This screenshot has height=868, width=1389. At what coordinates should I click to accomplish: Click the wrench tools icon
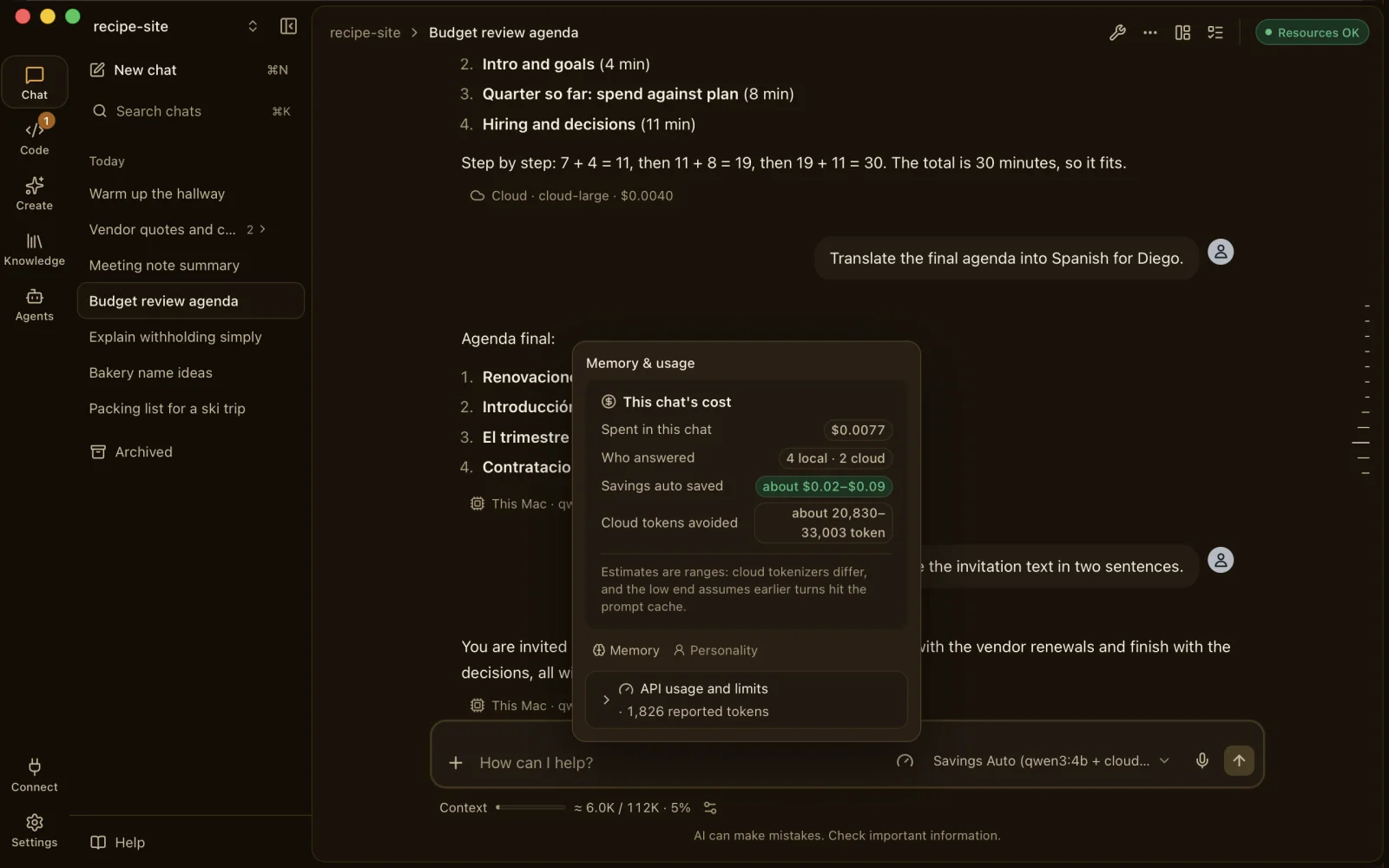tap(1117, 33)
